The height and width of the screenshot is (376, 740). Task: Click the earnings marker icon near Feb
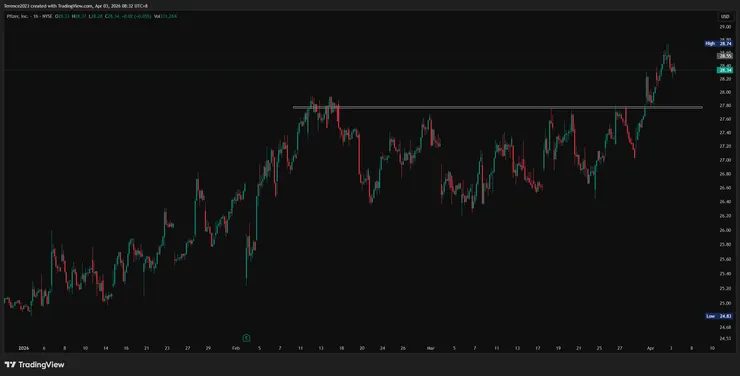coord(246,338)
